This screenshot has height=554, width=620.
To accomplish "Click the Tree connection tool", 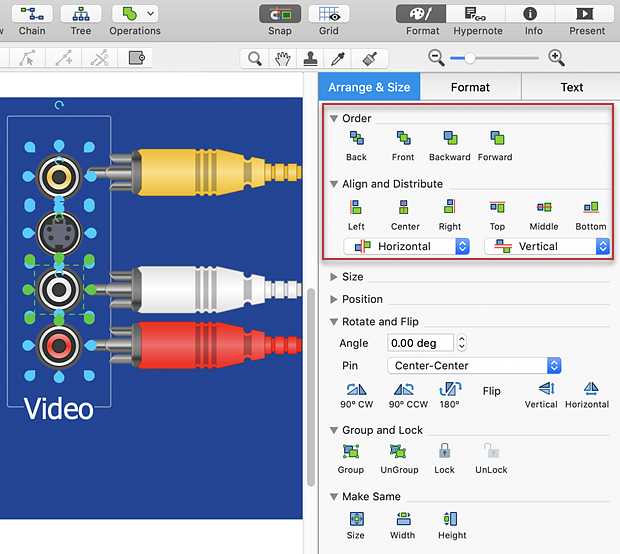I will (81, 14).
